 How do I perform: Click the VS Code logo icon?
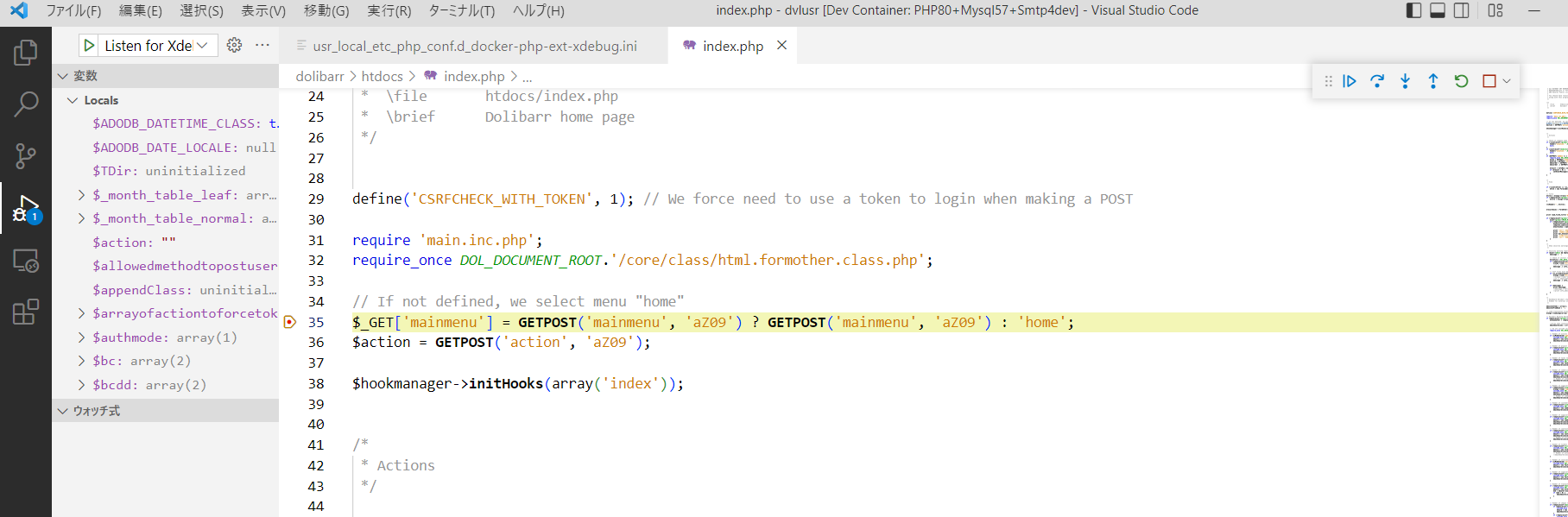(x=19, y=10)
